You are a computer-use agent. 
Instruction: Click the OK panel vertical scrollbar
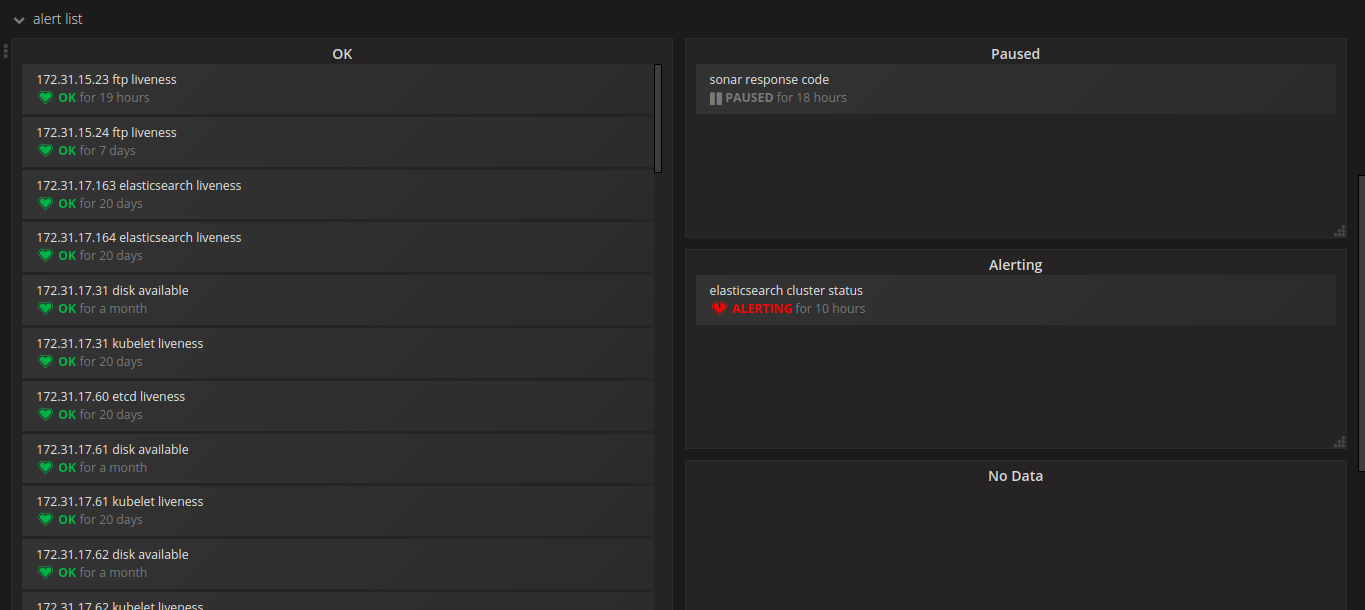[657, 118]
